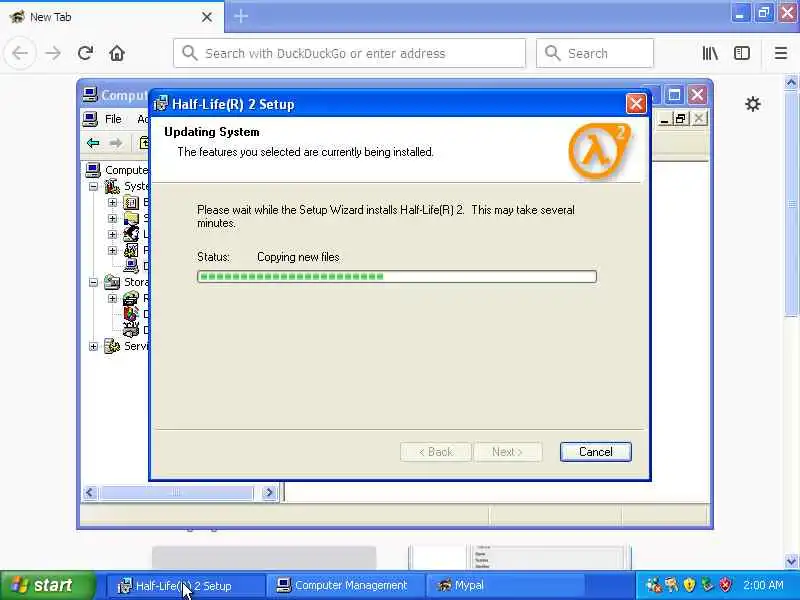Click the forward arrow in Computer Management toolbar
The image size is (800, 600).
click(116, 143)
